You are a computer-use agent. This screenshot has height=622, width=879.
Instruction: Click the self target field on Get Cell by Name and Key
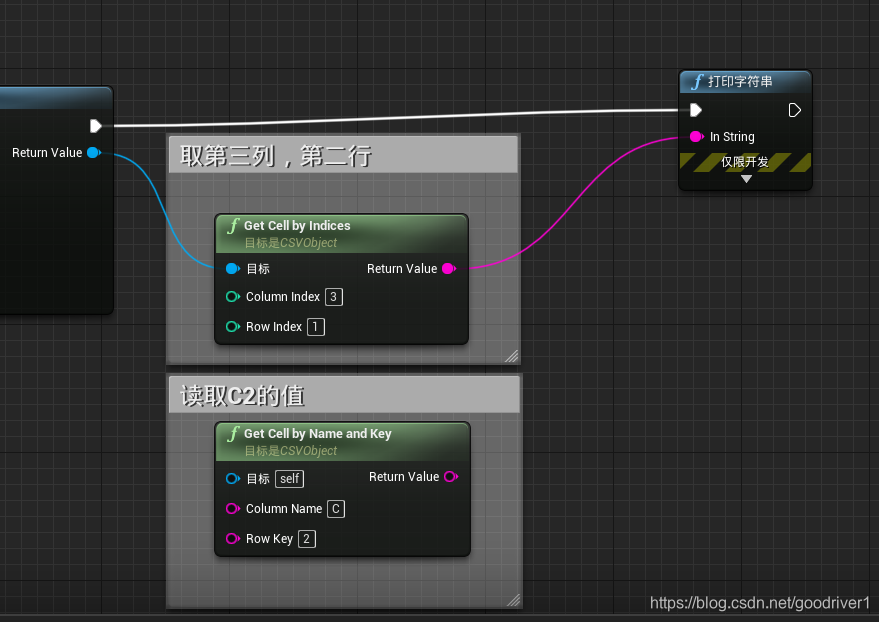[x=289, y=478]
